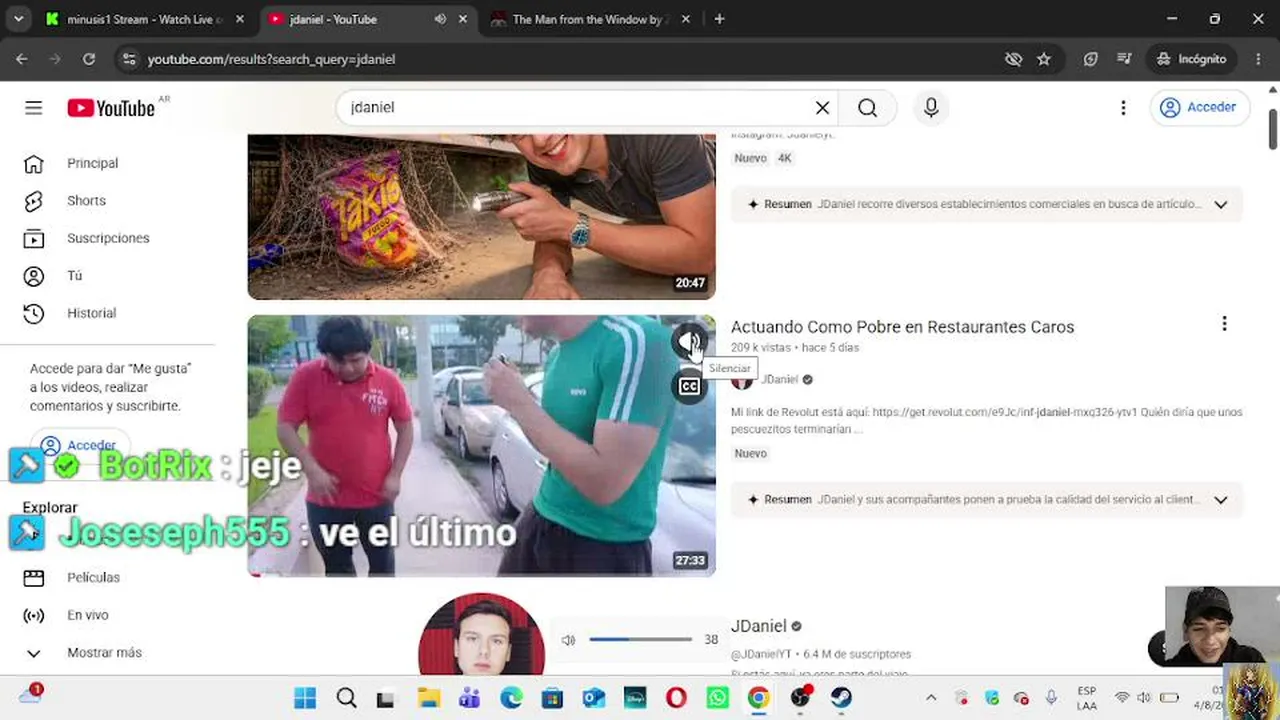View site information icon in address bar
The width and height of the screenshot is (1280, 720).
(x=128, y=59)
